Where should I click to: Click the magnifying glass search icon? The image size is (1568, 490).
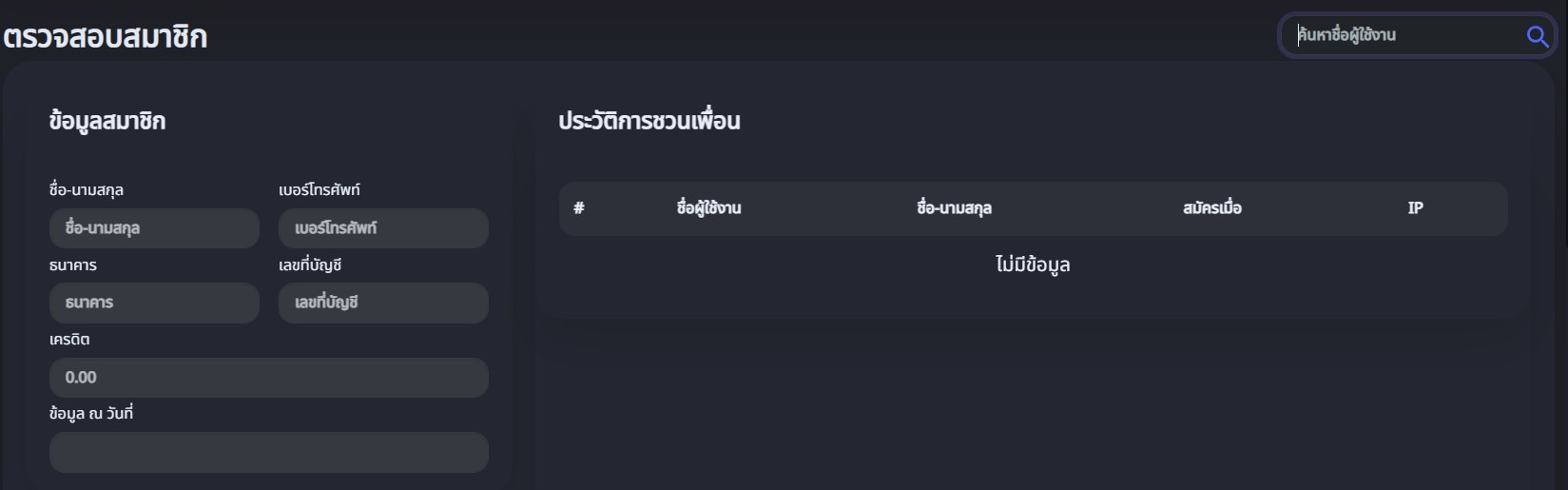click(x=1537, y=36)
